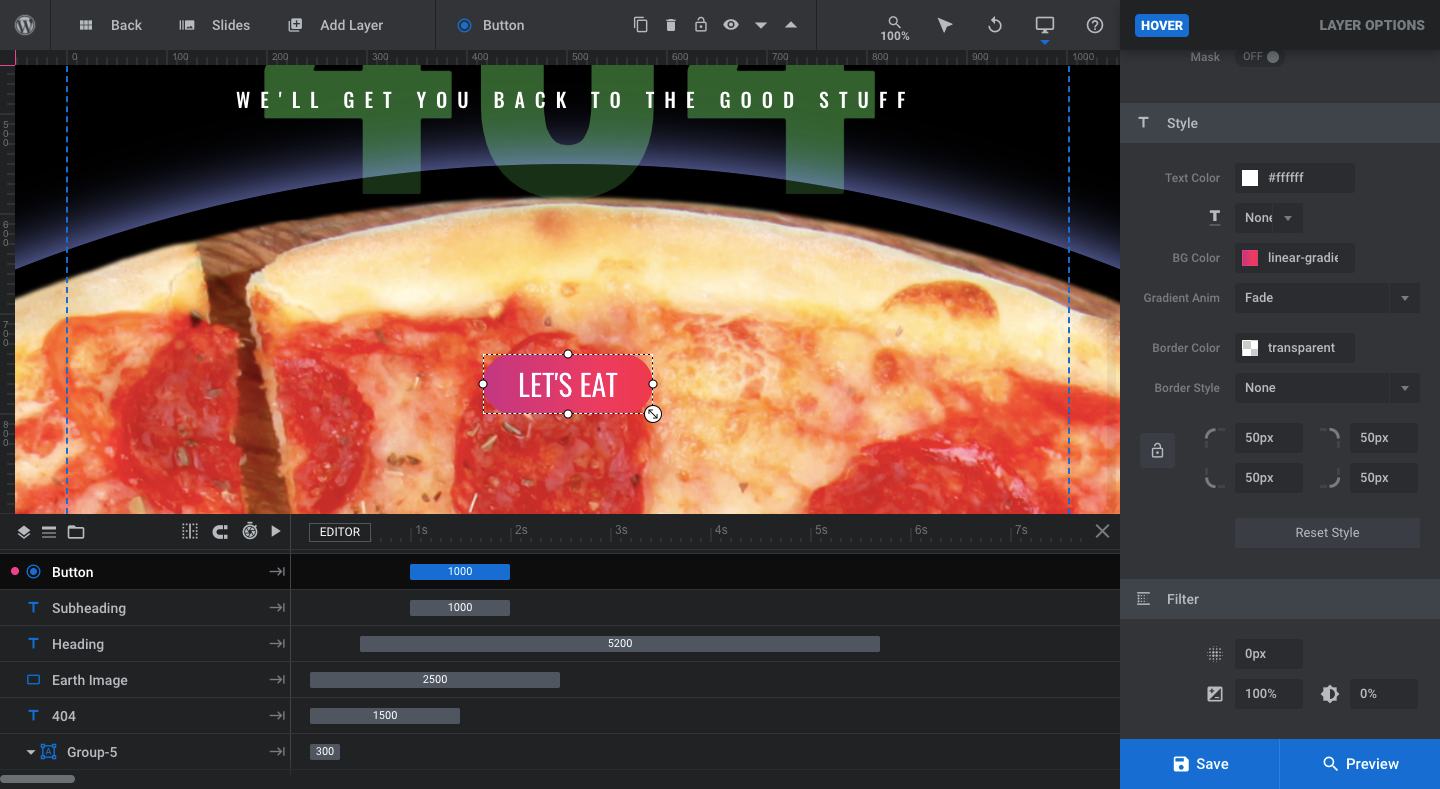1440x789 pixels.
Task: Click the Earth Image 2500 timeline bar
Action: [435, 680]
